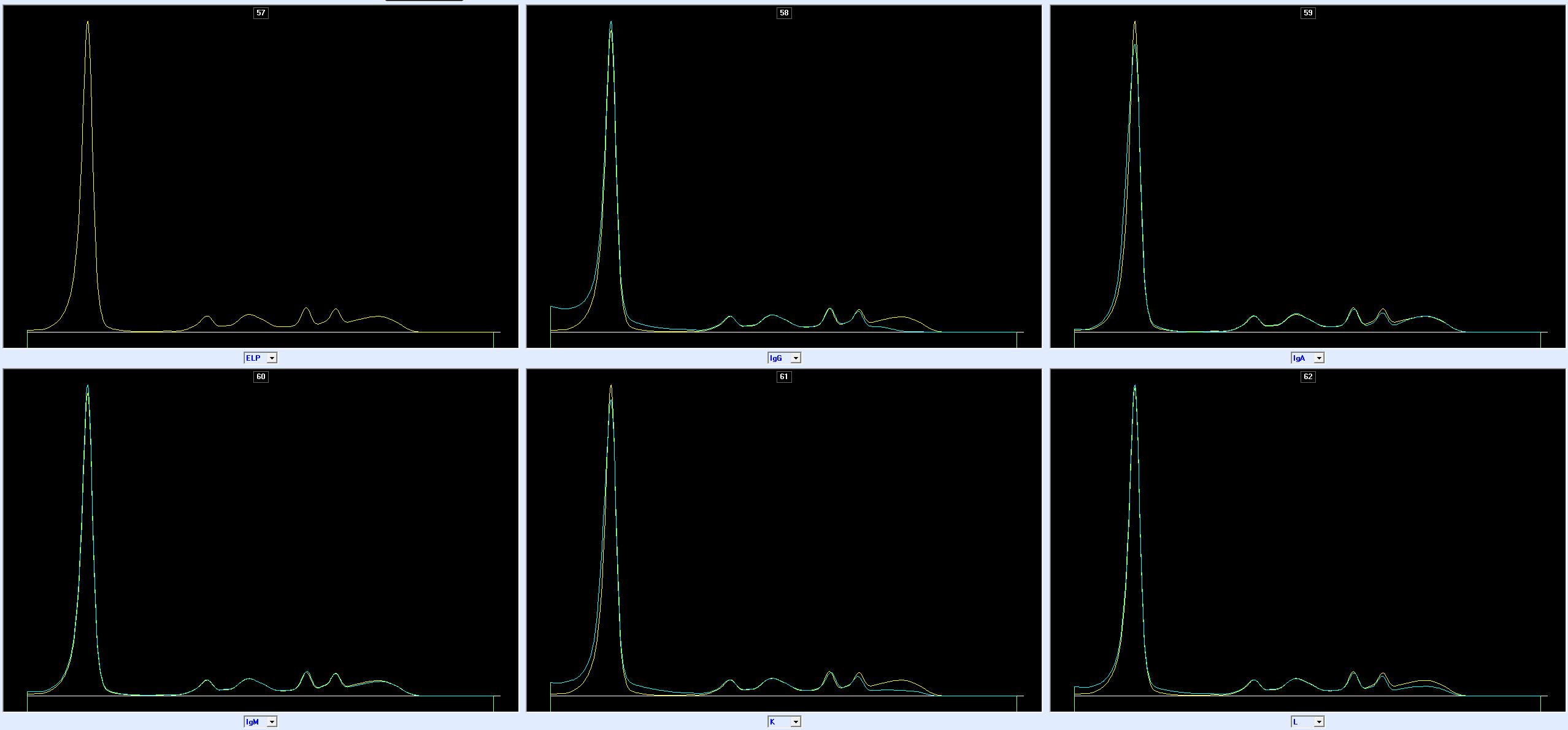1568x730 pixels.
Task: Open the K (kappa) dropdown
Action: pos(795,722)
